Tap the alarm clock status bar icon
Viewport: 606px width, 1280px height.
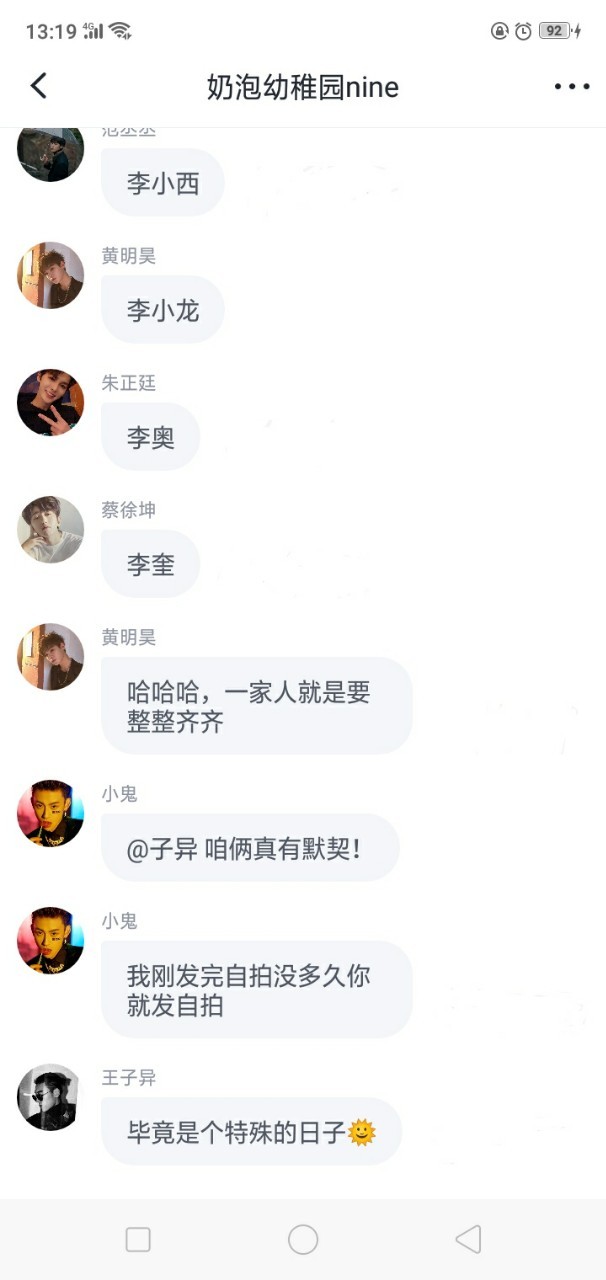(523, 31)
